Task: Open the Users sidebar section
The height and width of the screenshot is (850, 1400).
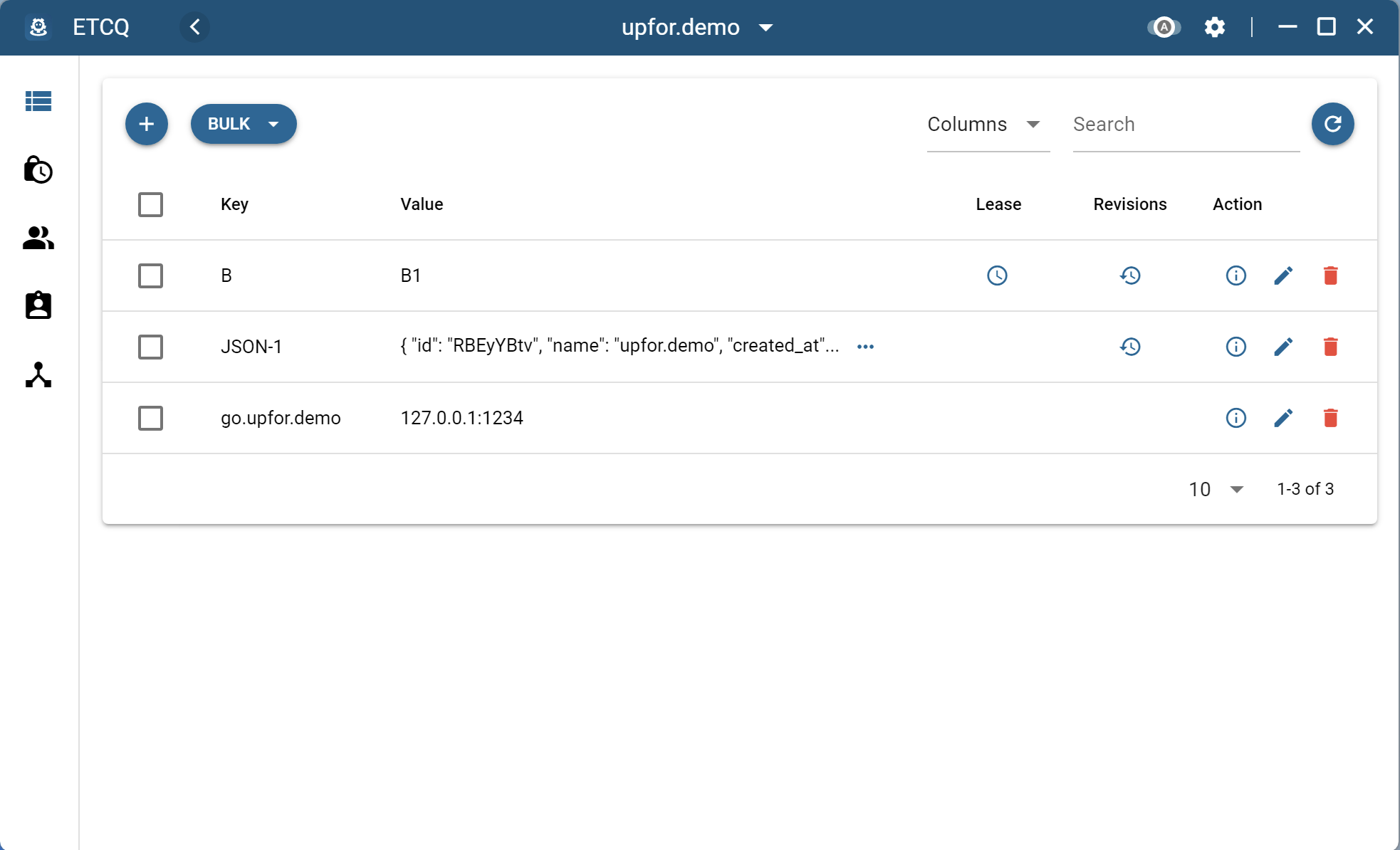Action: tap(38, 238)
